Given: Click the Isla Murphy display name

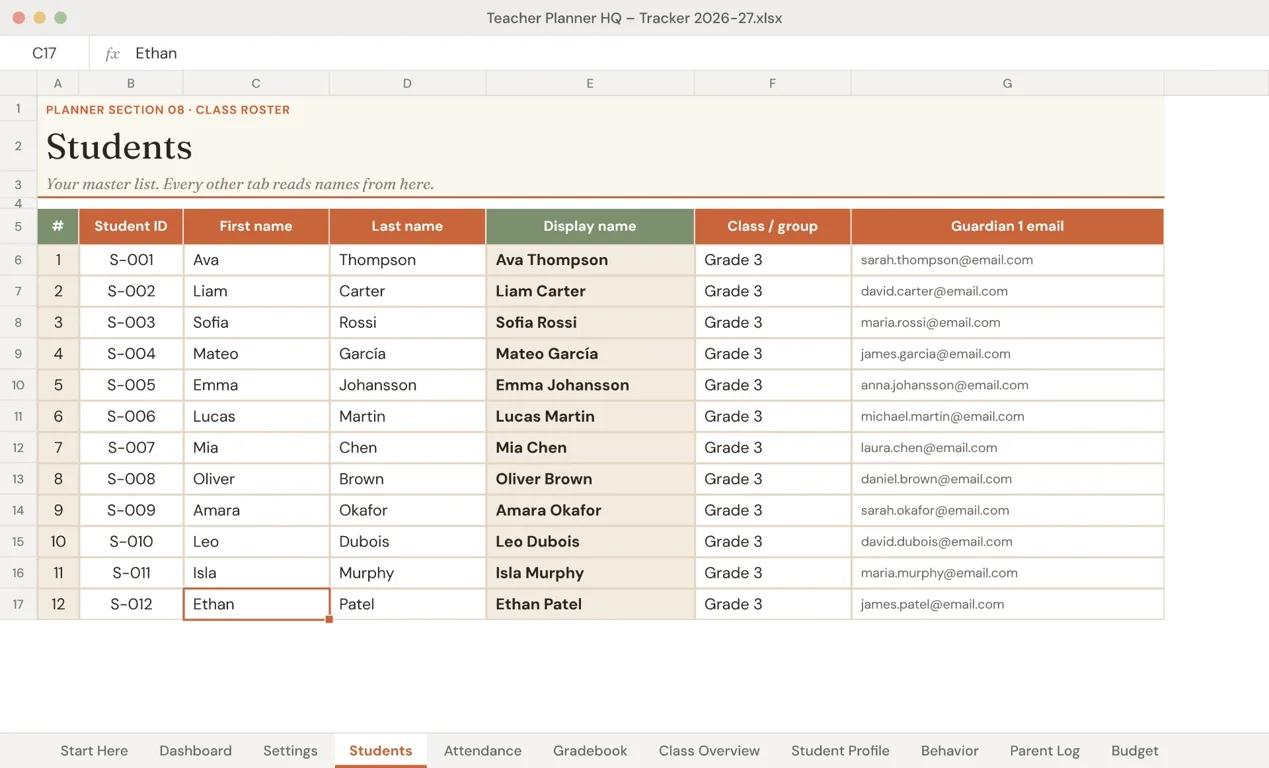Looking at the screenshot, I should [x=590, y=573].
